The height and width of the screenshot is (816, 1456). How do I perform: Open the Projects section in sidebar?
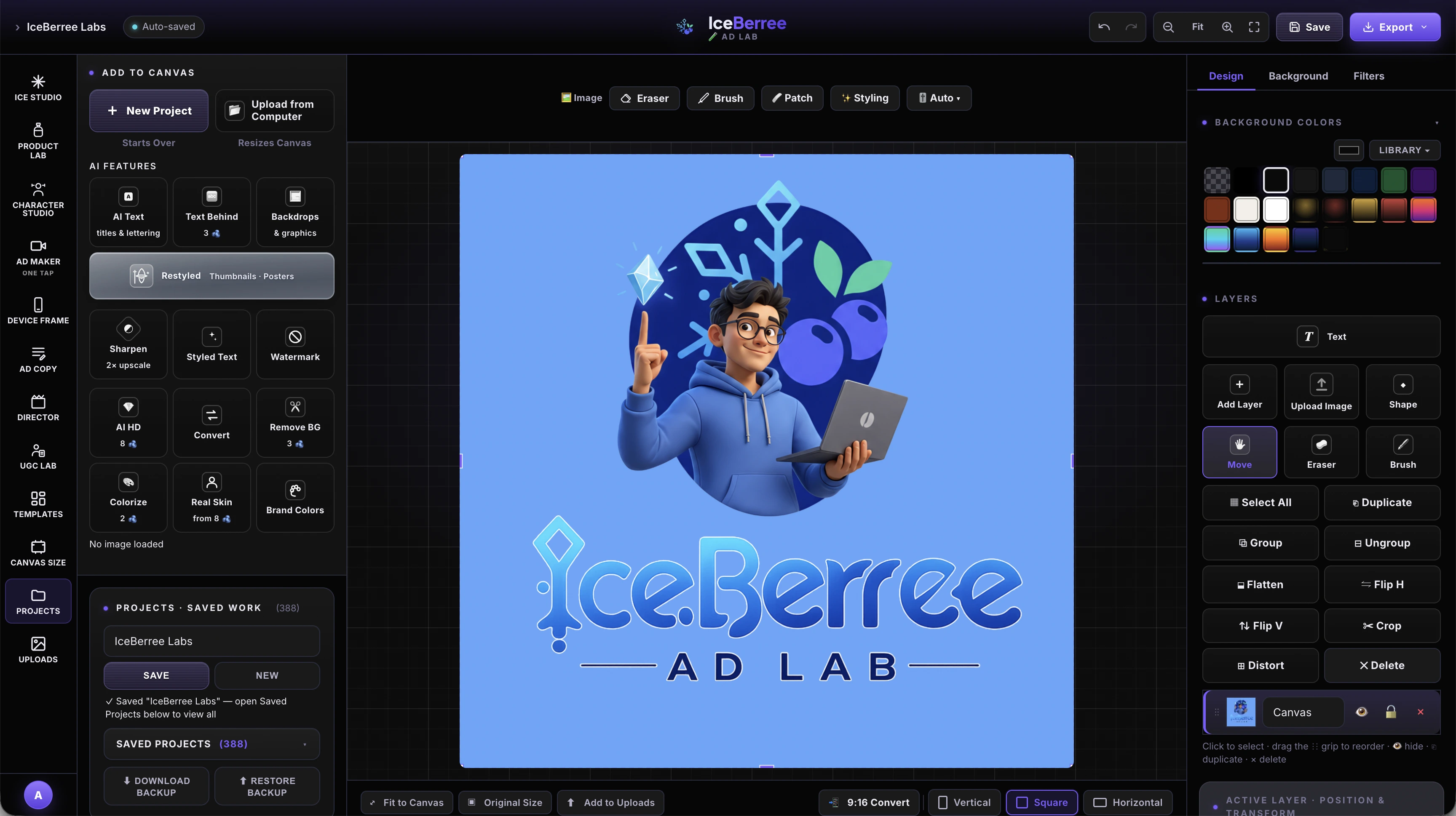(38, 601)
